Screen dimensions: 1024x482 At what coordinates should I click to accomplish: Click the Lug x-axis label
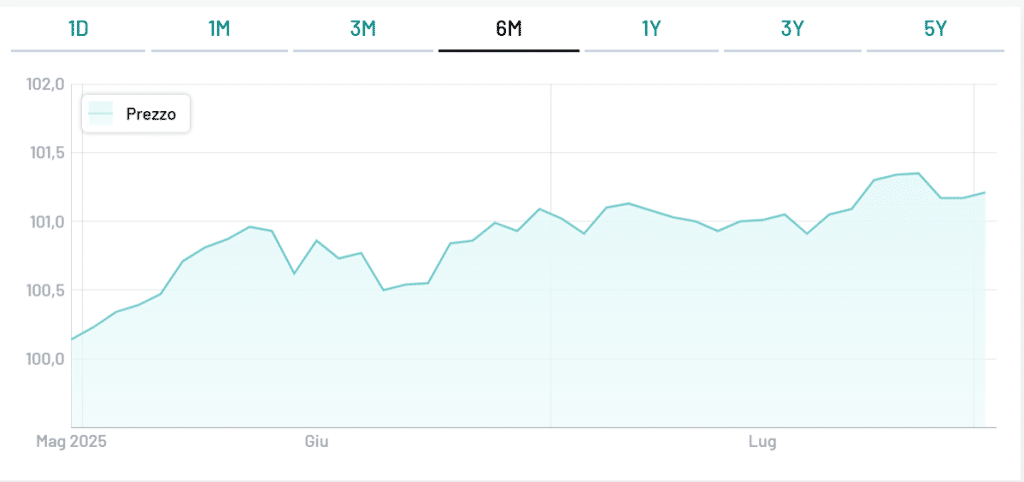763,440
